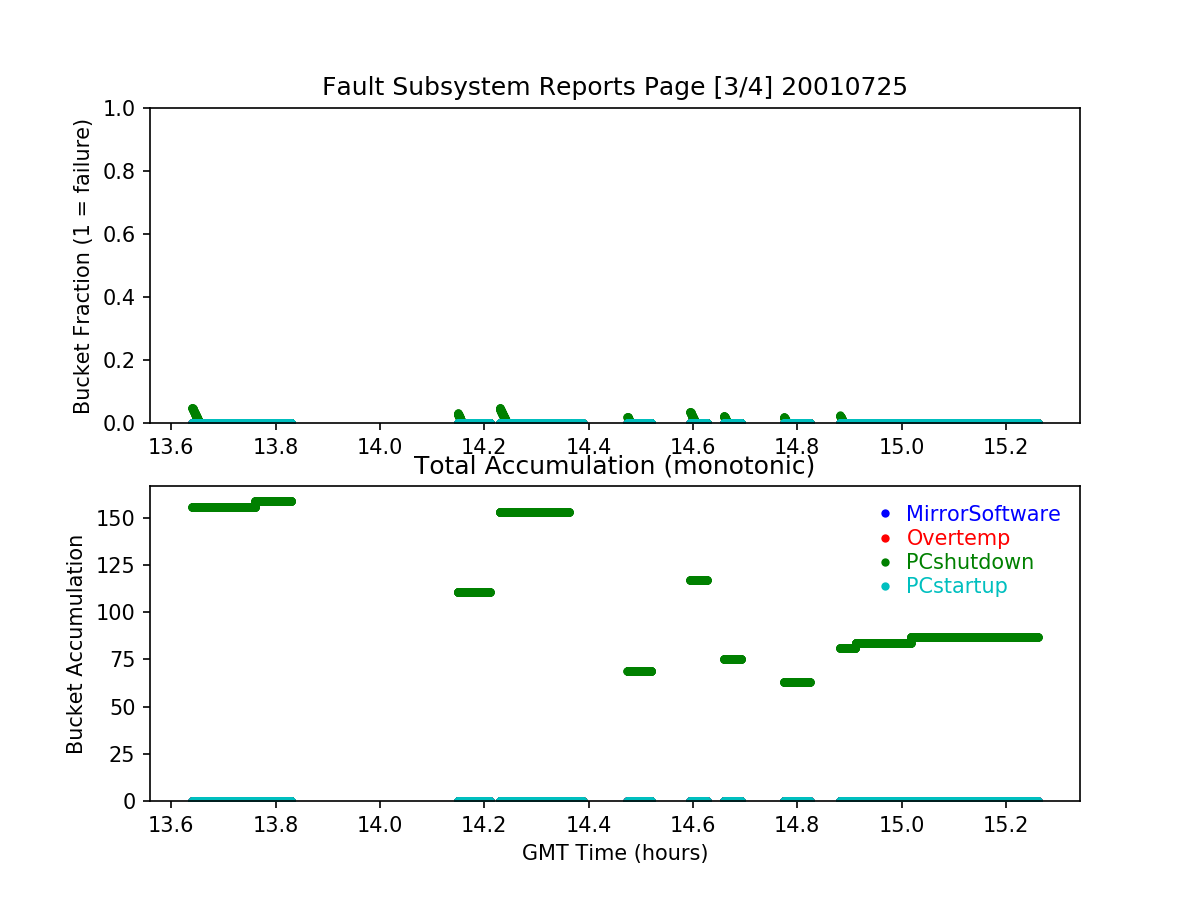Click the green segment near 117 accumulation
Viewport: 1200px width, 900px height.
point(698,580)
